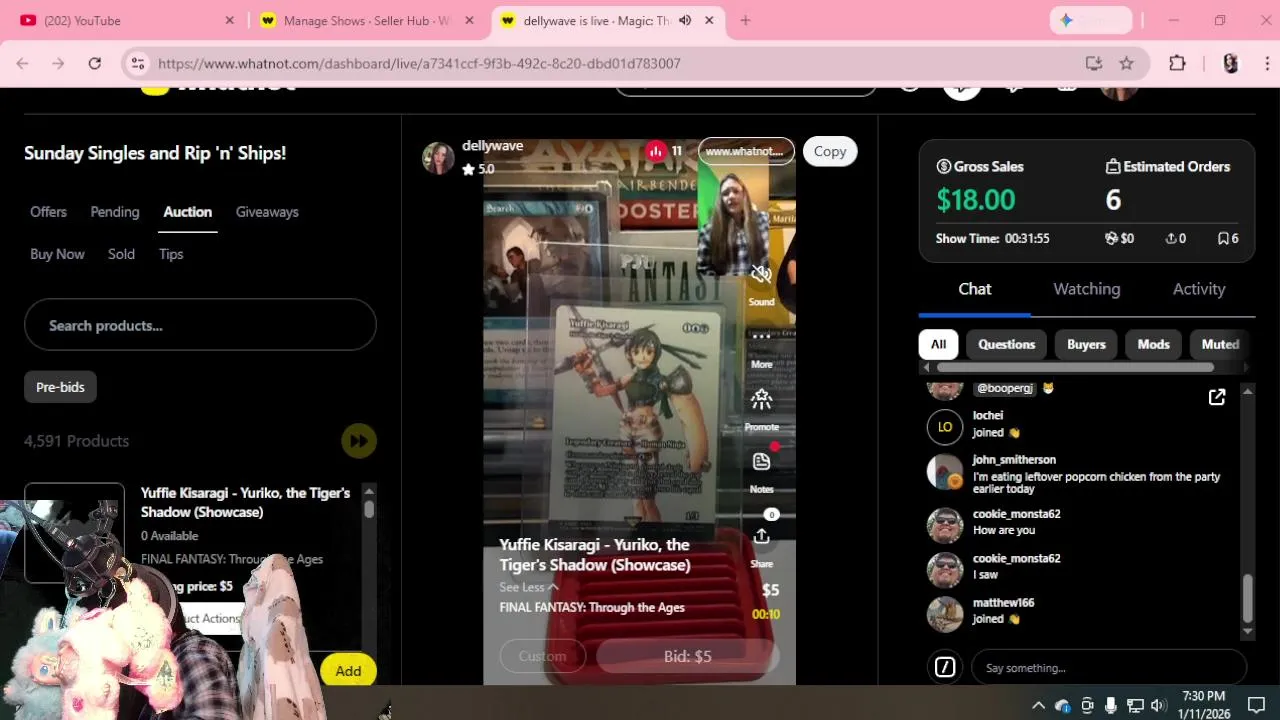Reload the page
Image resolution: width=1280 pixels, height=720 pixels.
(x=94, y=63)
